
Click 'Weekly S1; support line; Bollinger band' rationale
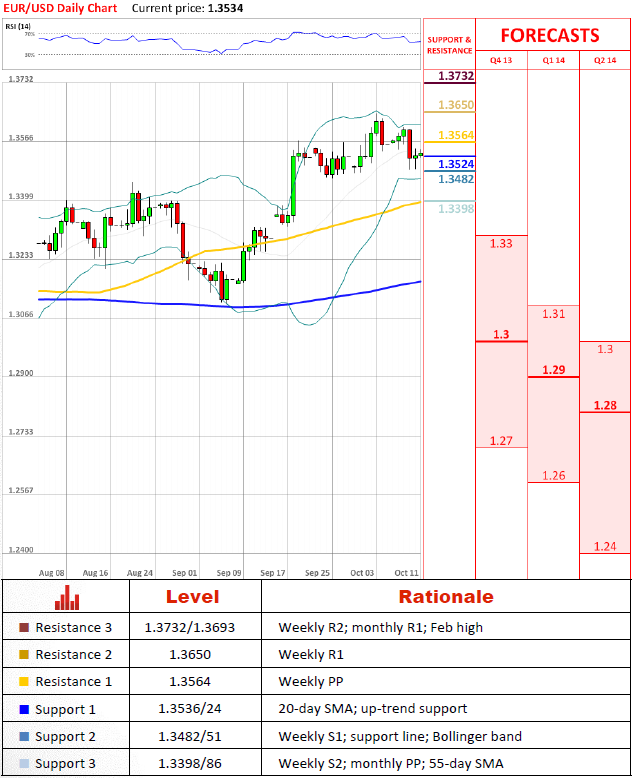400,736
